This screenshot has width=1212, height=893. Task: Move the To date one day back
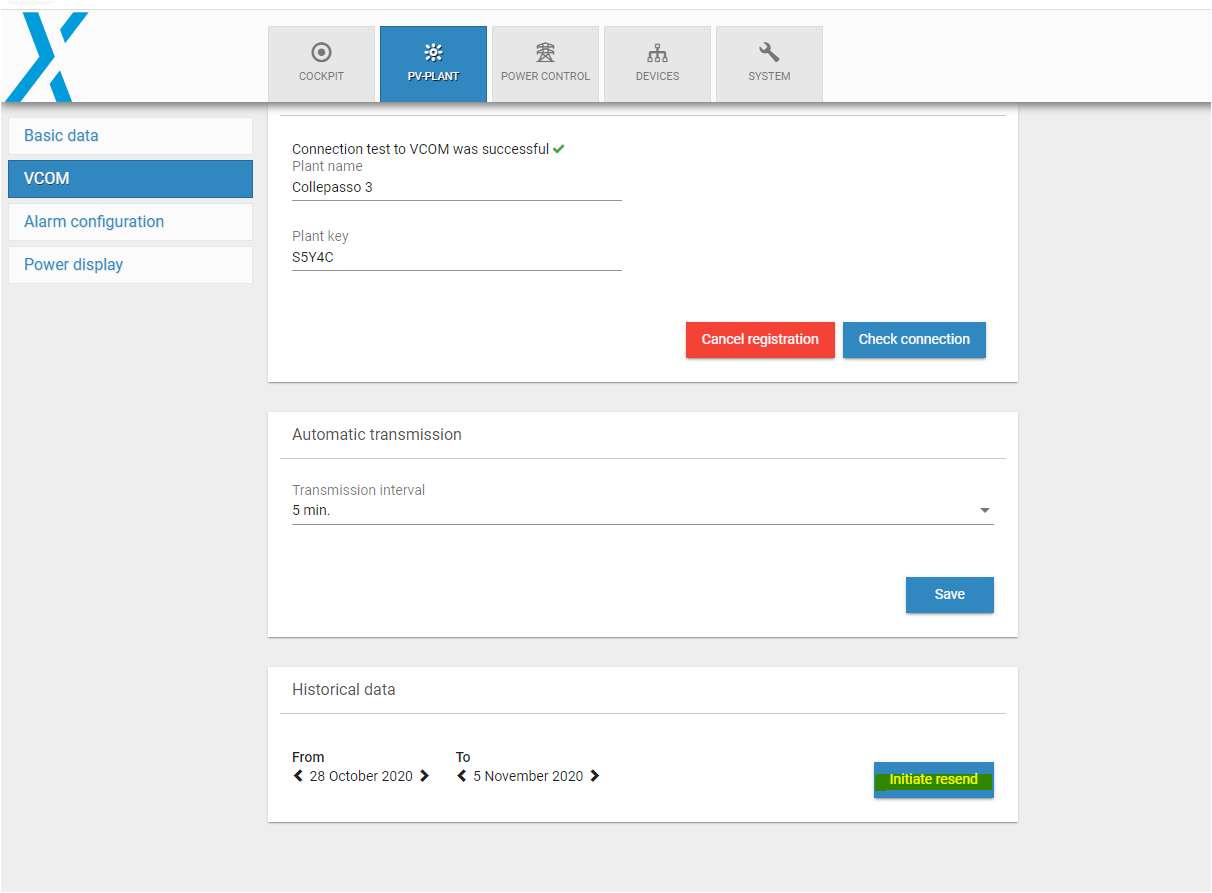(x=462, y=776)
